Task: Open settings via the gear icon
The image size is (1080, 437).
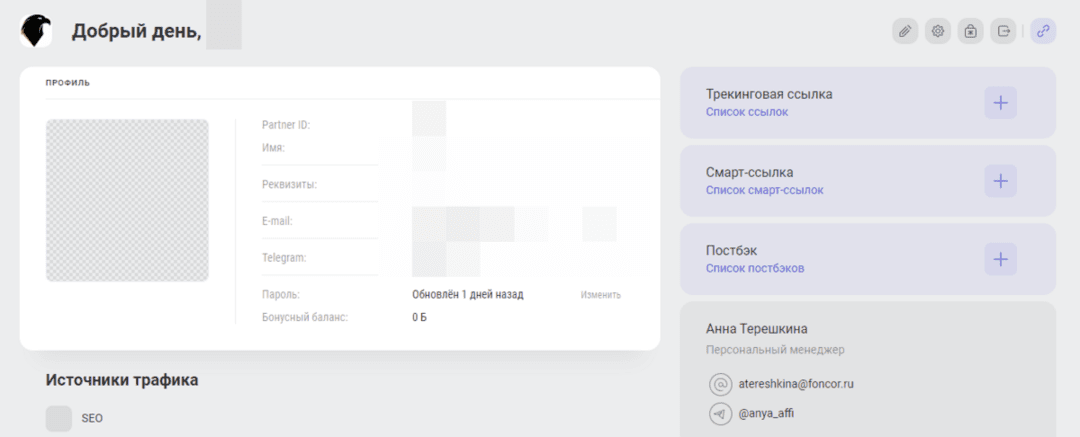Action: click(938, 31)
